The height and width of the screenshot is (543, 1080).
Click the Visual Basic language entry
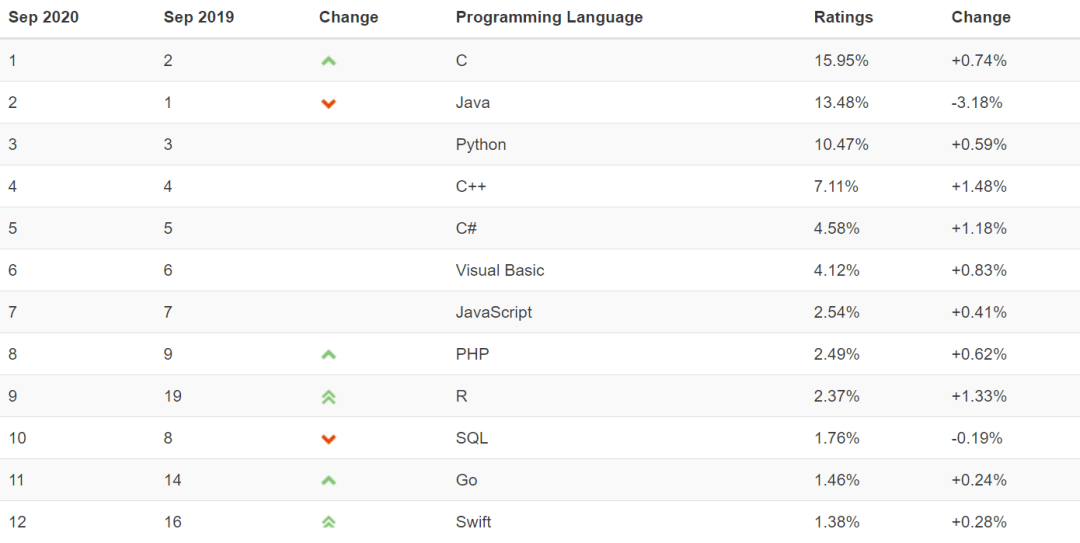coord(500,271)
